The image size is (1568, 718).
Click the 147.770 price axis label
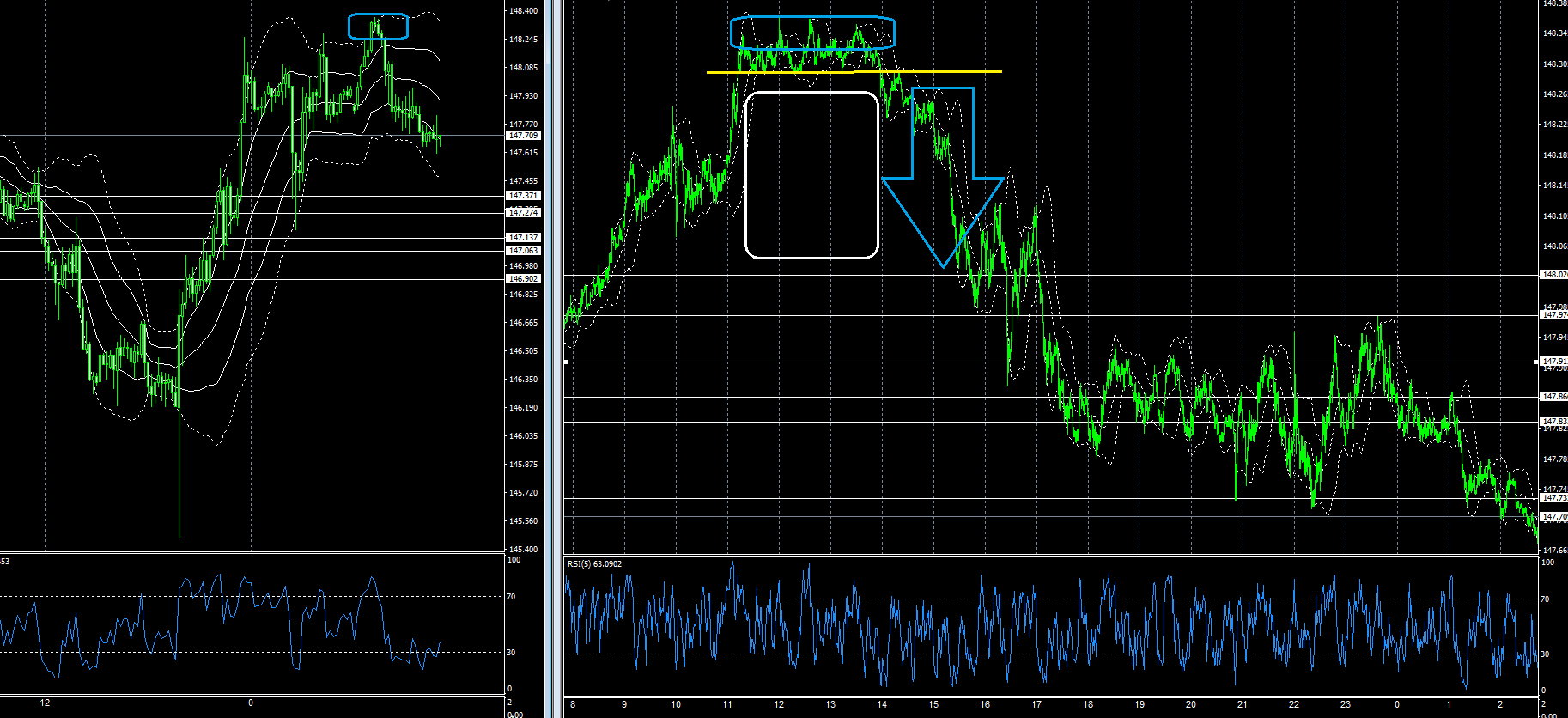tap(523, 125)
